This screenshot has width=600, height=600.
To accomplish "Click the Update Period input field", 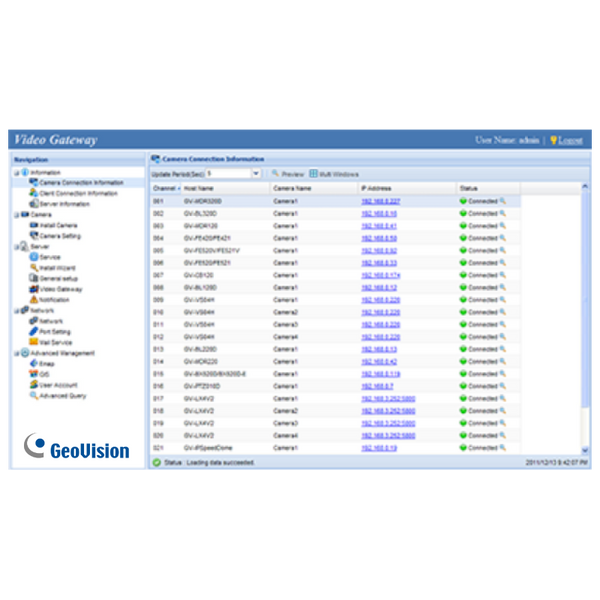I will [x=229, y=173].
